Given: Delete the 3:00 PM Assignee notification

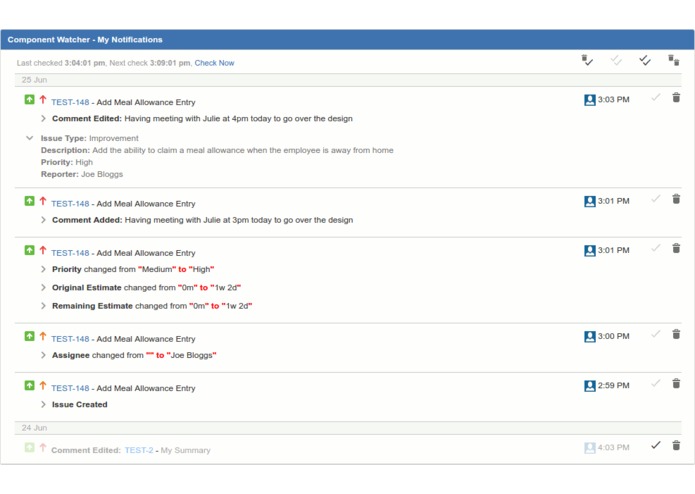Looking at the screenshot, I should (x=676, y=334).
